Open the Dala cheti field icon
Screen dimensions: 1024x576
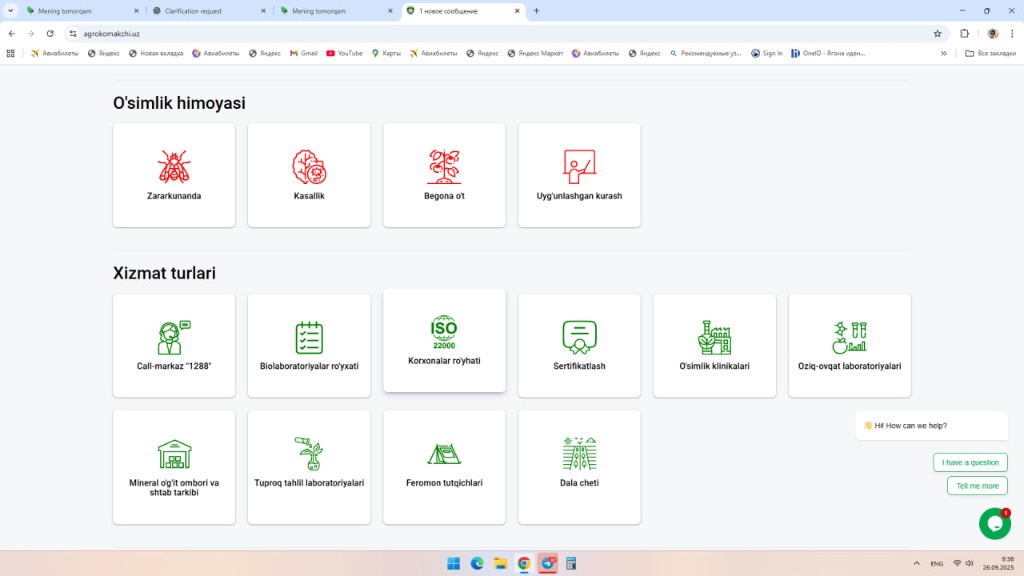pyautogui.click(x=579, y=454)
